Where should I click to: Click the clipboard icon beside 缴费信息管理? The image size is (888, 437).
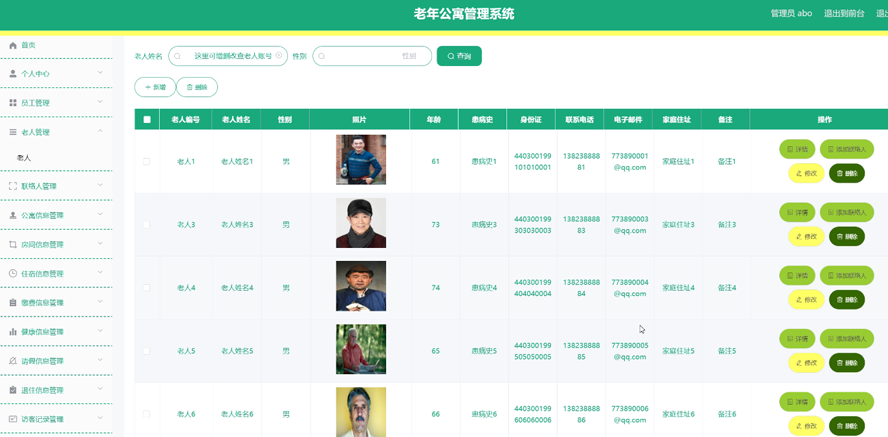[13, 303]
